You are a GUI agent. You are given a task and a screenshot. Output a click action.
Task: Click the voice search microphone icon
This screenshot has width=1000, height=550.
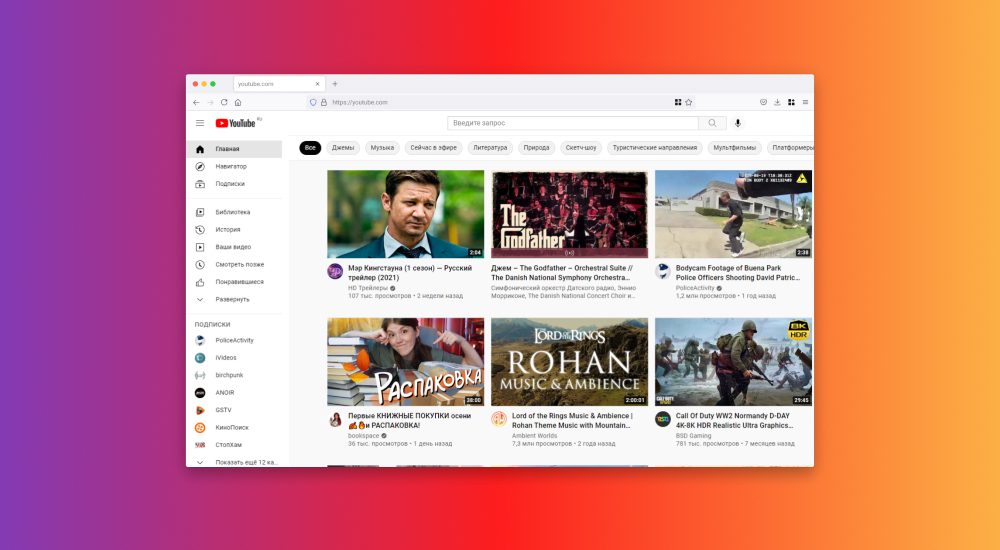pos(738,123)
